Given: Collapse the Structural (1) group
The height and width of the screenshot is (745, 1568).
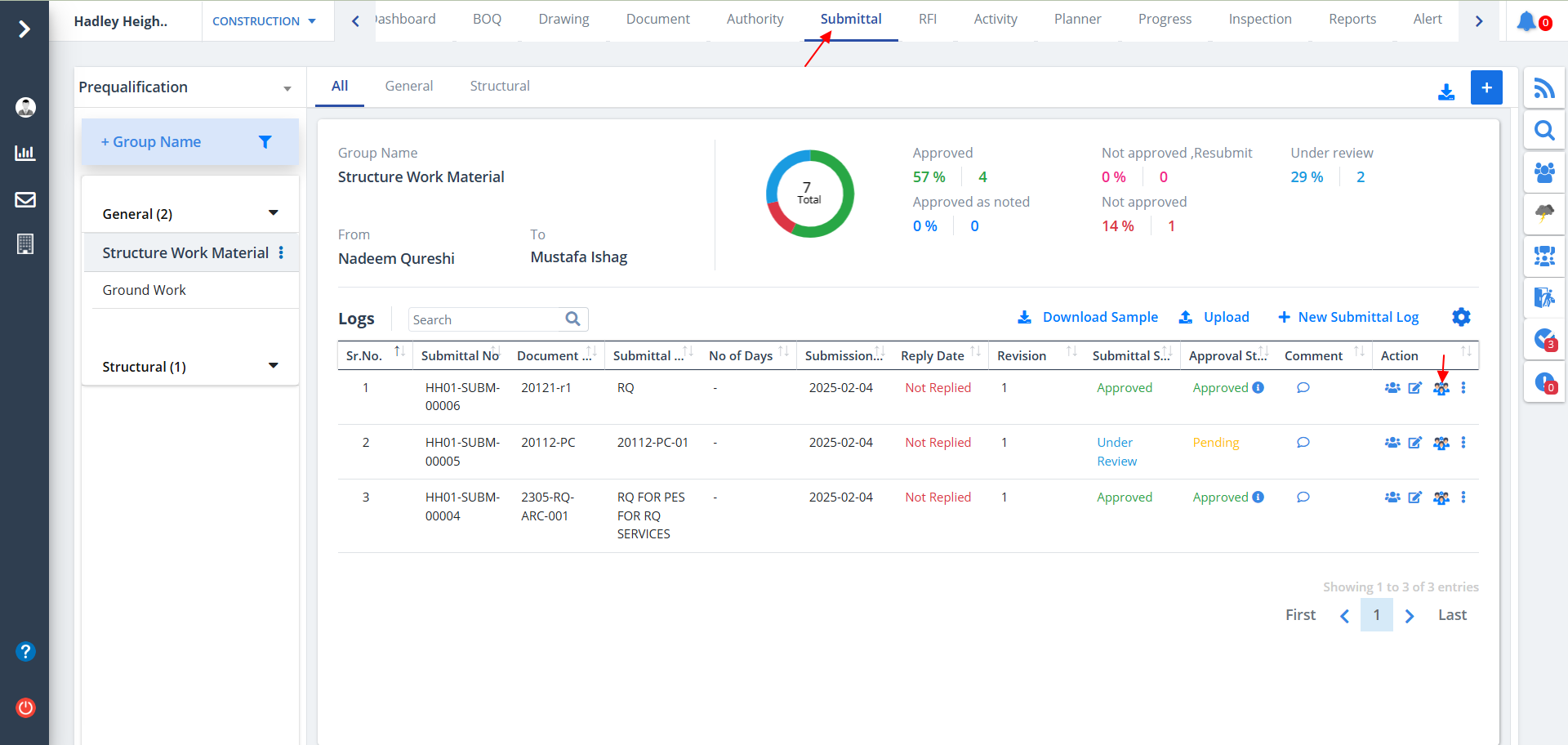Looking at the screenshot, I should pos(273,366).
